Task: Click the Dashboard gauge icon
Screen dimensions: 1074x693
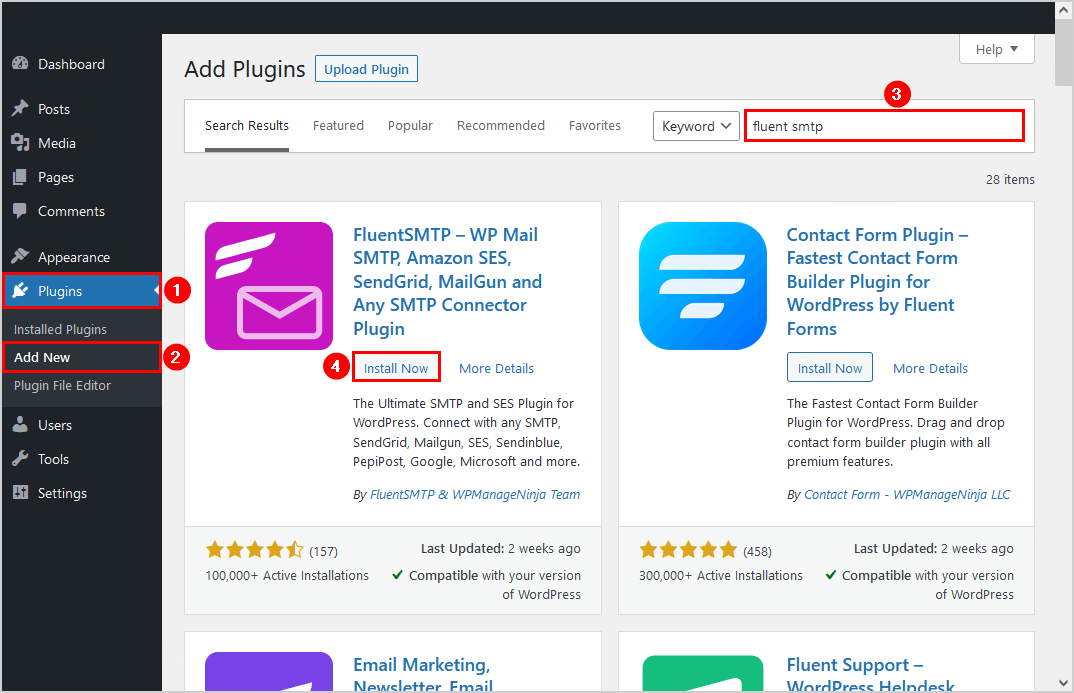Action: click(21, 64)
